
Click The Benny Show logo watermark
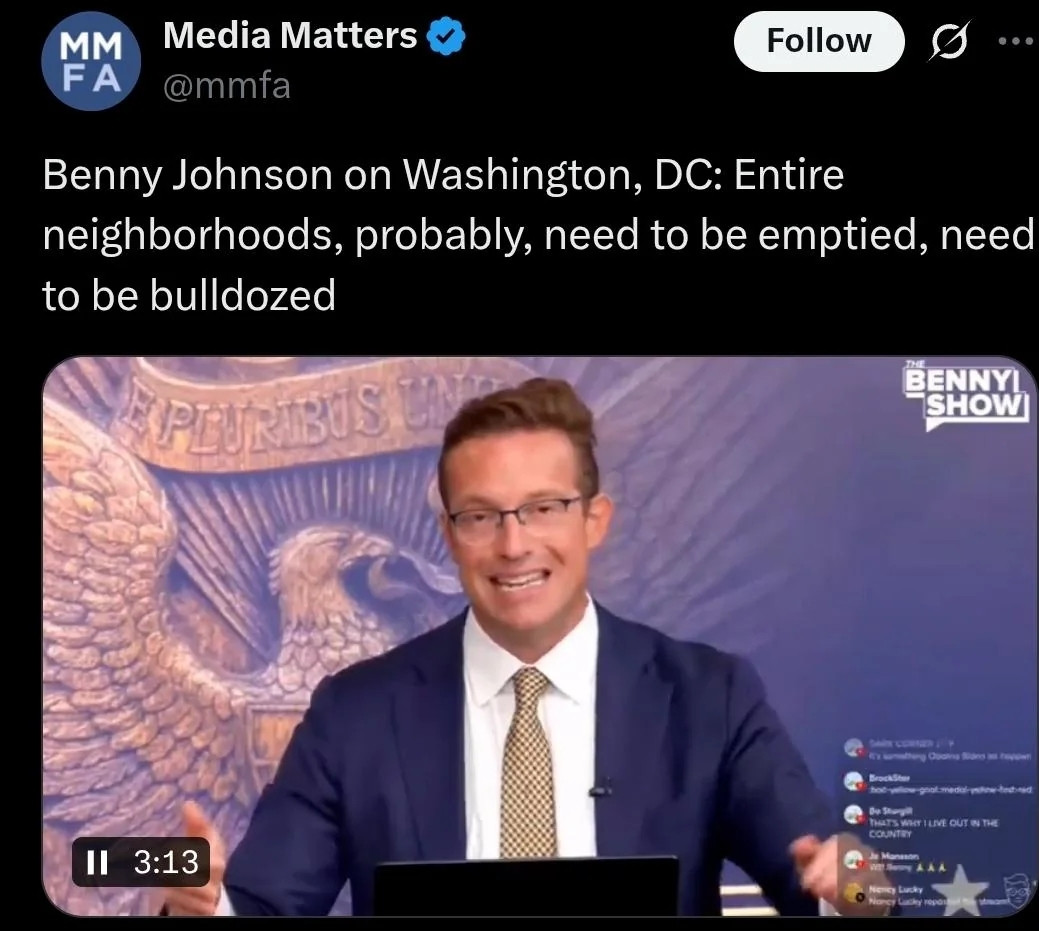point(967,394)
